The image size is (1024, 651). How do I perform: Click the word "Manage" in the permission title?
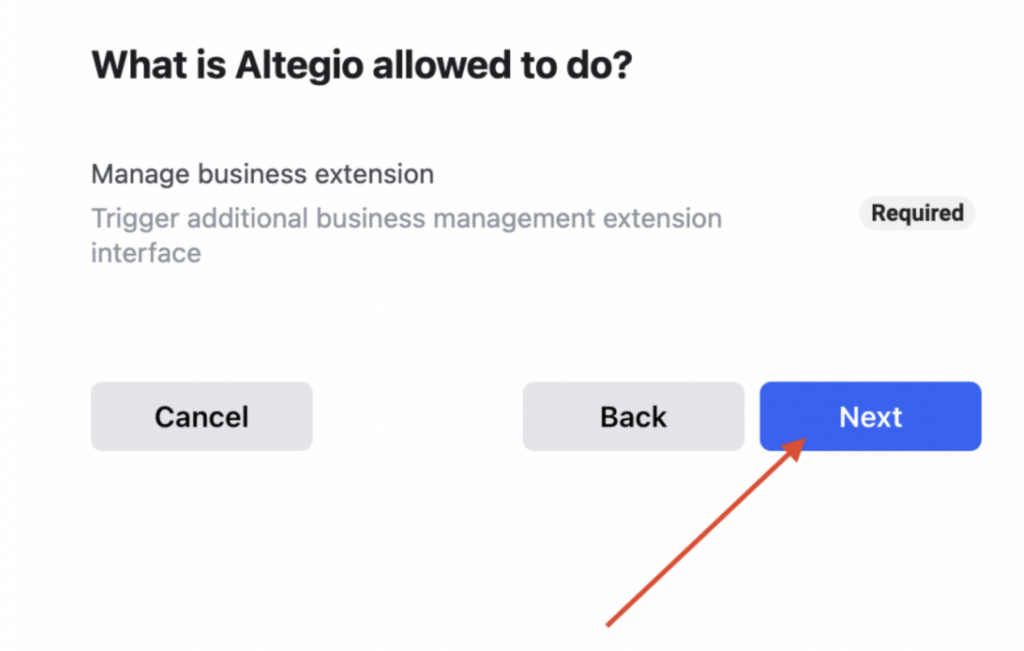140,174
